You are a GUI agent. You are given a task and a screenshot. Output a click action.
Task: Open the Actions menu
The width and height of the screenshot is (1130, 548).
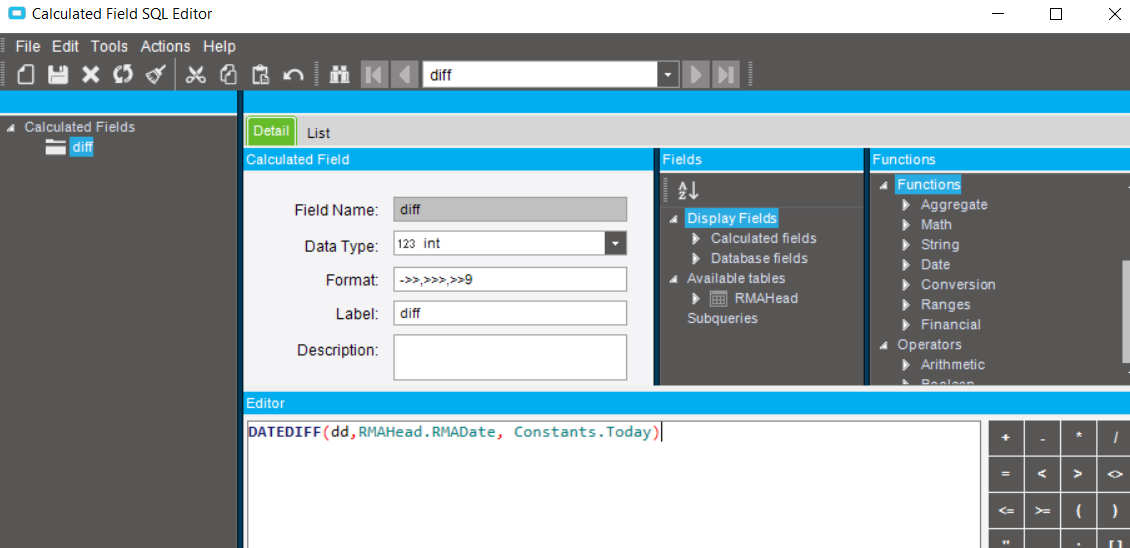(165, 46)
